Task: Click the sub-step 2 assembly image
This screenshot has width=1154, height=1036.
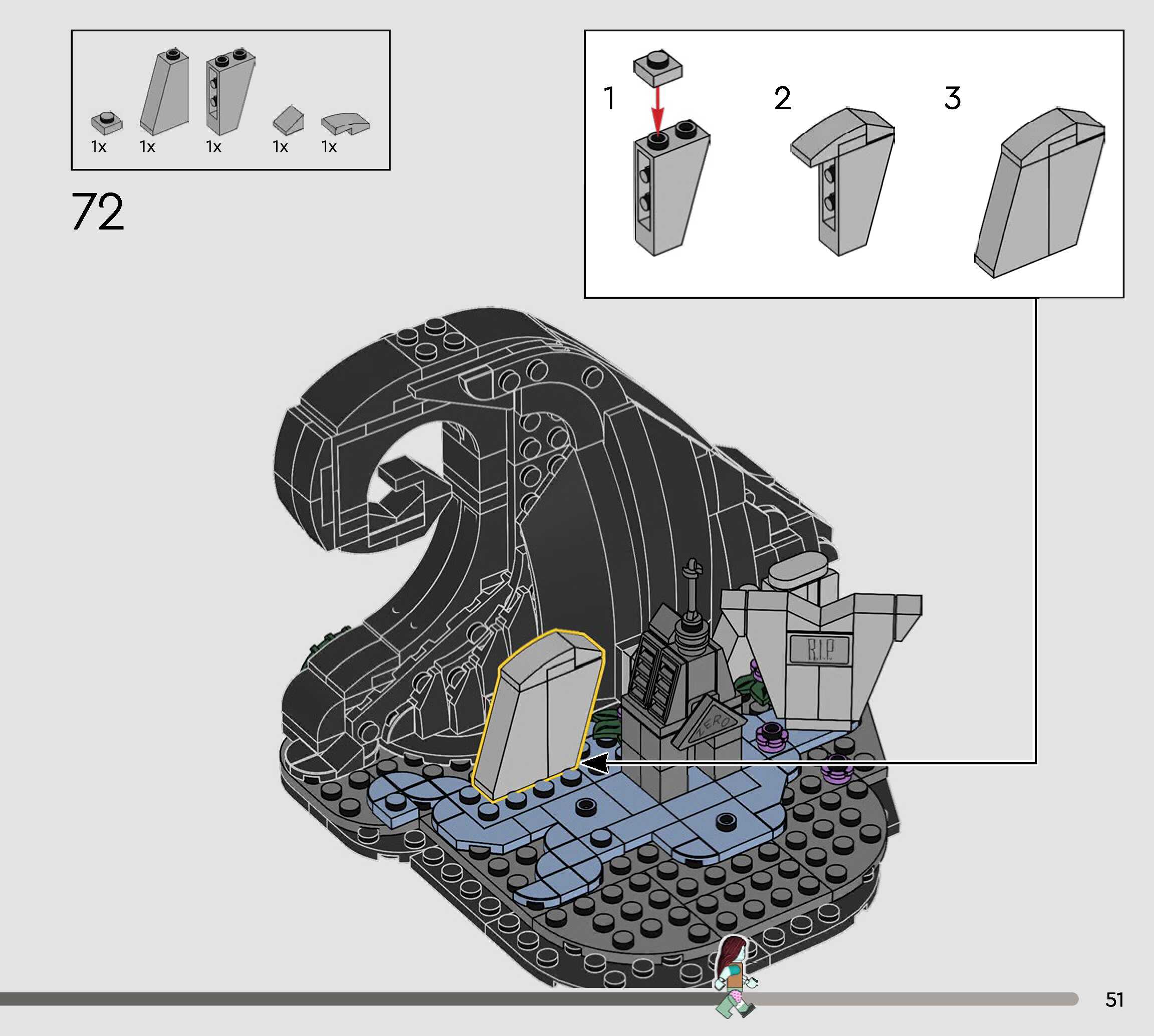Action: (843, 181)
